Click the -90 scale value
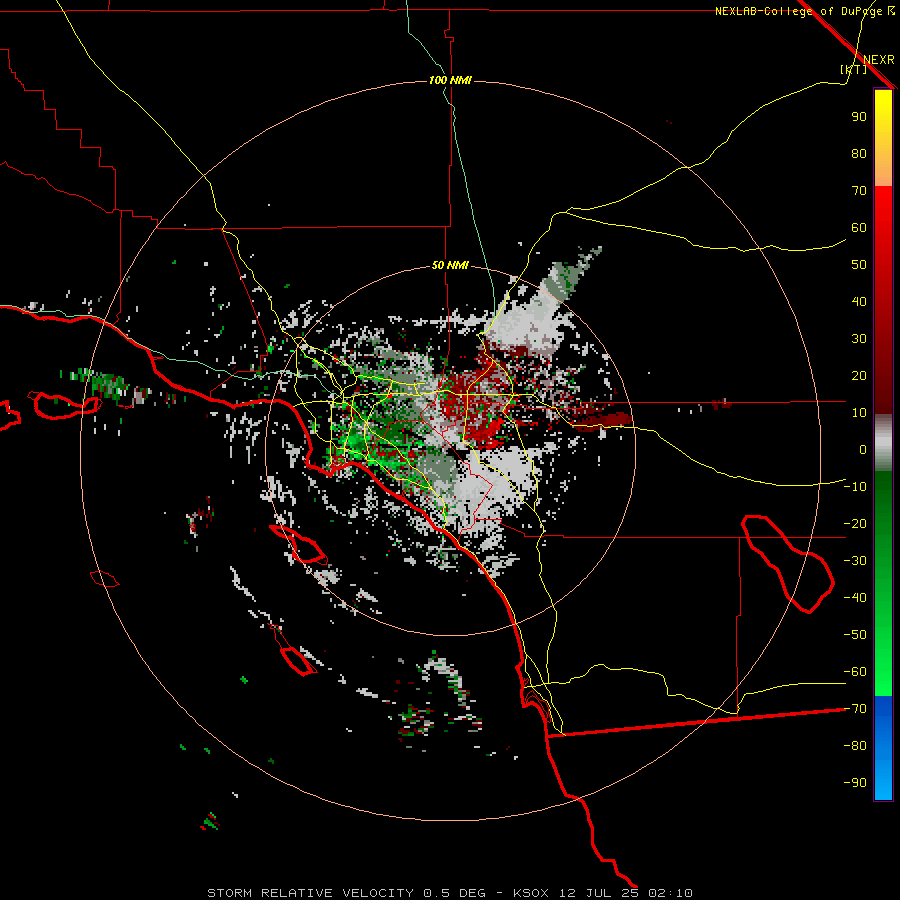The width and height of the screenshot is (900, 900). coord(855,782)
